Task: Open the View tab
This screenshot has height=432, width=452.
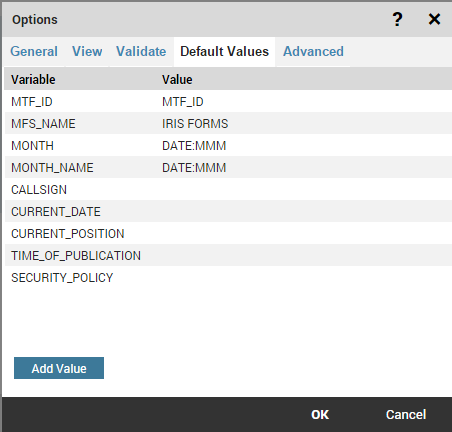Action: pyautogui.click(x=87, y=52)
